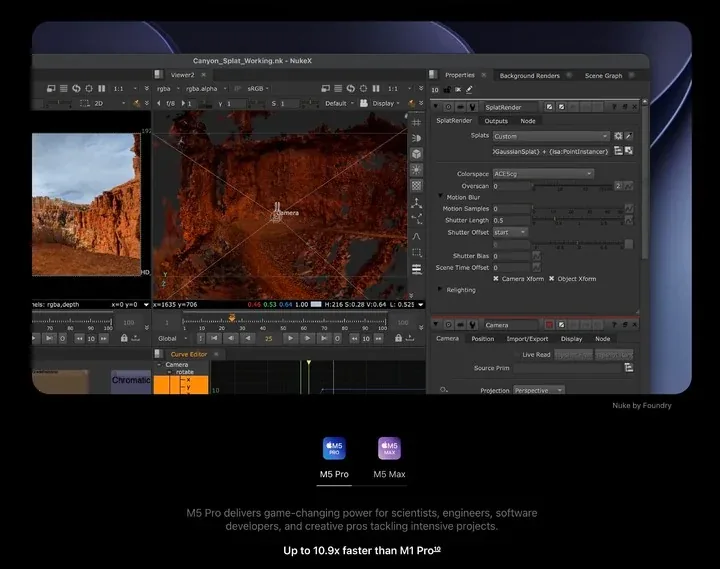The height and width of the screenshot is (569, 720).
Task: Click footnote 10 link after M1 Pro
Action: (x=437, y=548)
